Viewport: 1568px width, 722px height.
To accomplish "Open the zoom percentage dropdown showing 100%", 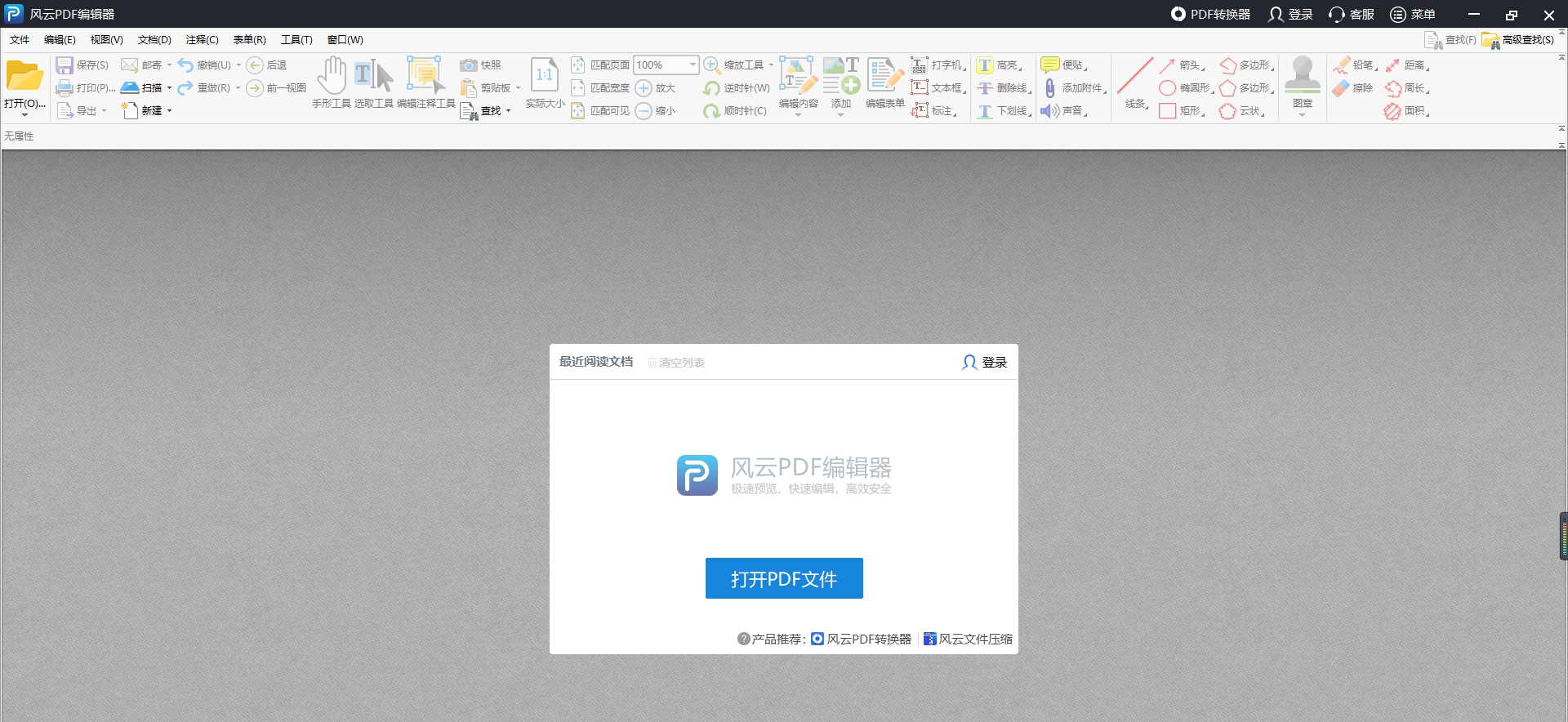I will 693,65.
